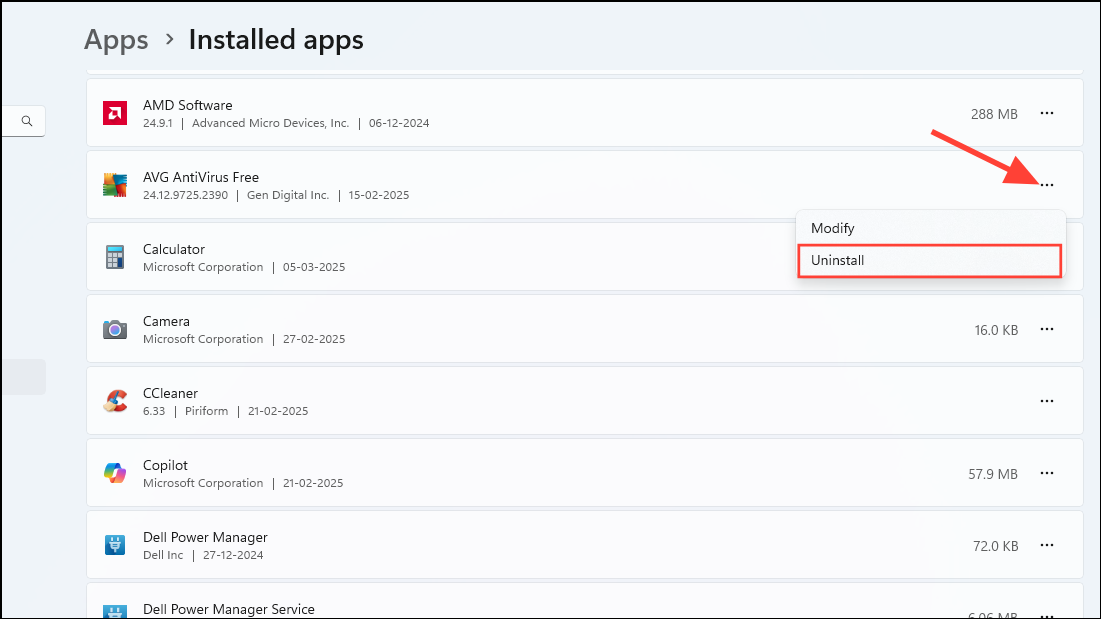The image size is (1101, 619).
Task: Click the Piriform publisher text
Action: 206,411
